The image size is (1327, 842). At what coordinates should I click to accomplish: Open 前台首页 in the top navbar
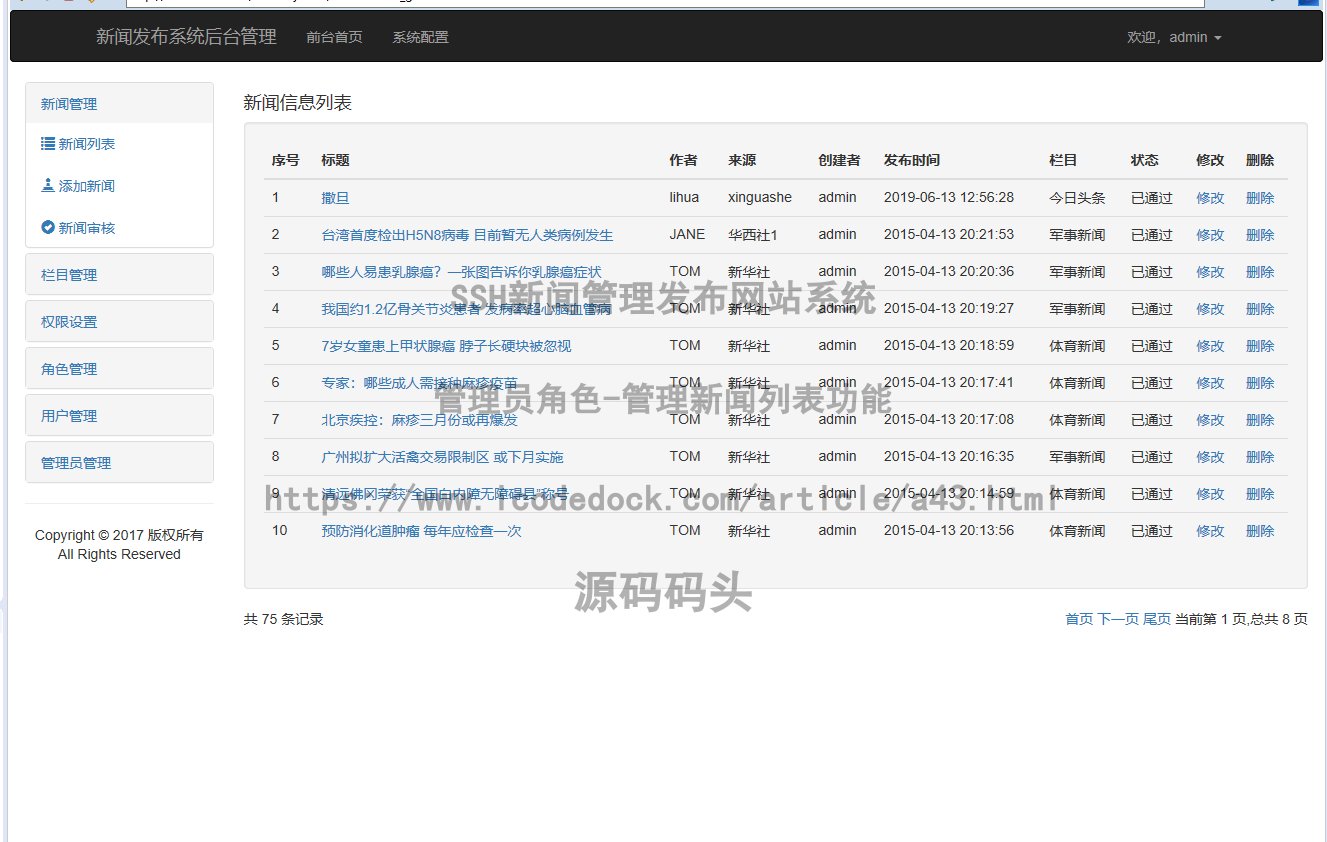pos(334,37)
